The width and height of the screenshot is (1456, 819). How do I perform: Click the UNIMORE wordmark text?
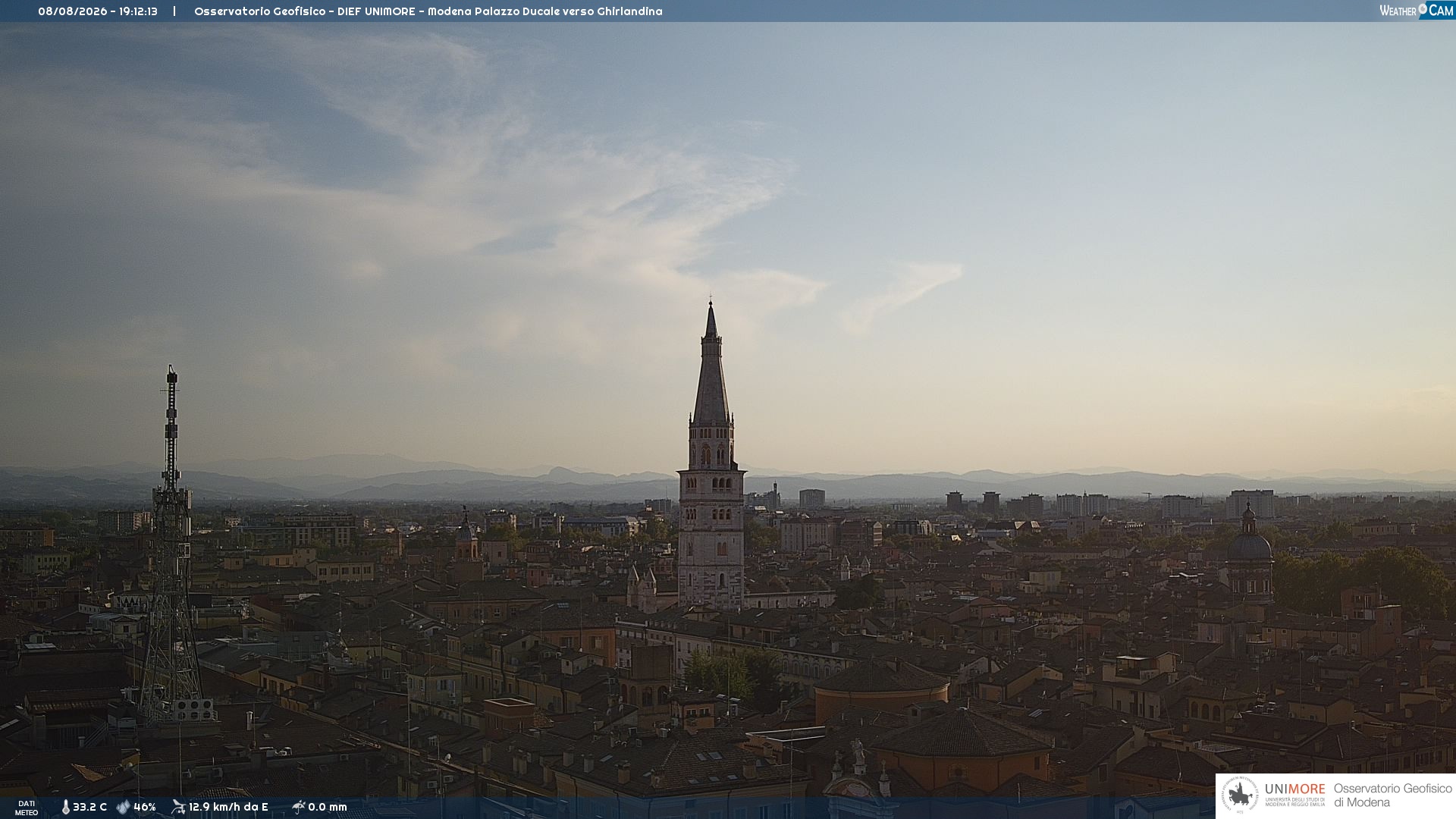point(1294,789)
